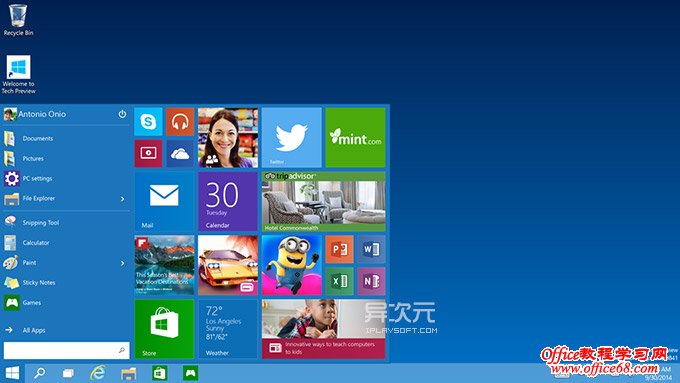Open the Music headphones tile
Viewport: 680px width, 383px height.
(x=180, y=122)
